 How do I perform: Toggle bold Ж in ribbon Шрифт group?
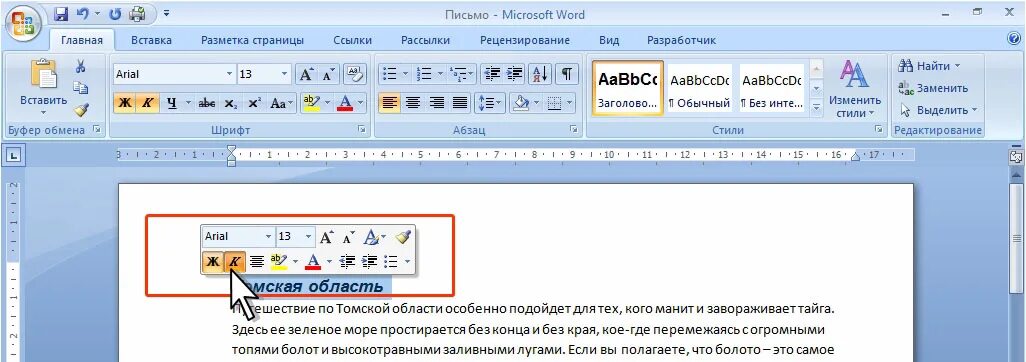[124, 103]
